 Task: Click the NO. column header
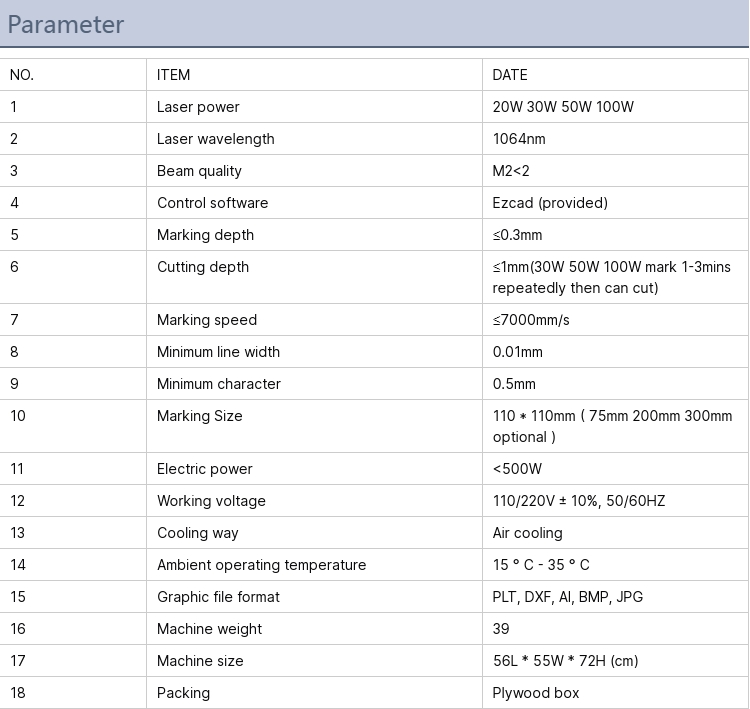coord(22,75)
